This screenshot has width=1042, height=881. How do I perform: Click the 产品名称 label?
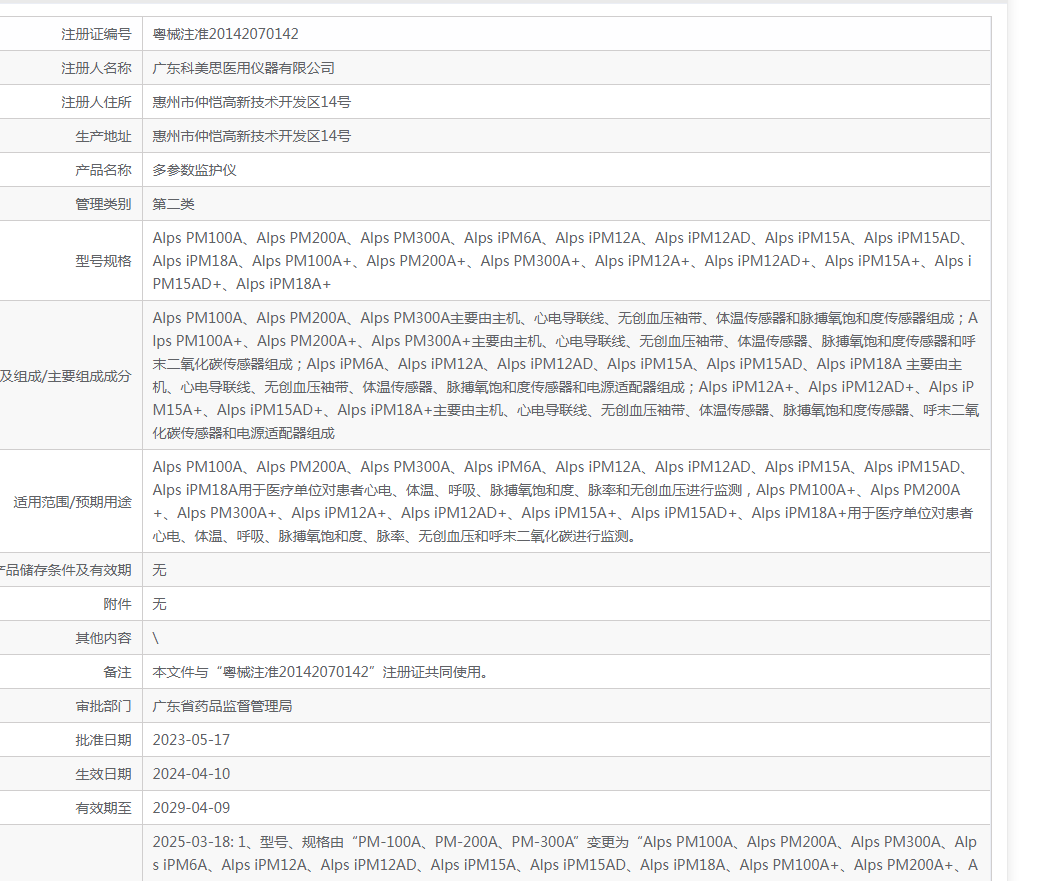[103, 169]
